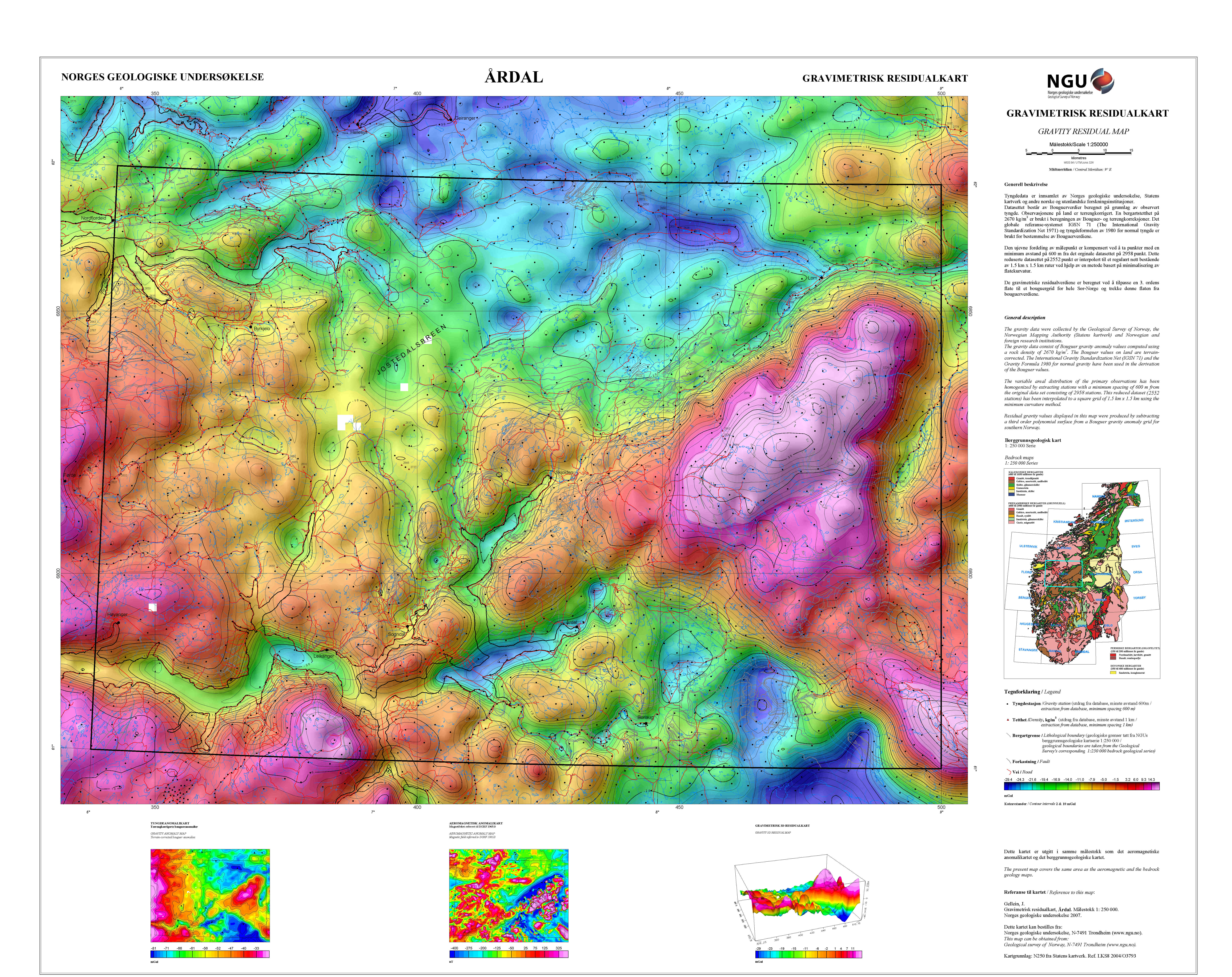
Task: Click the red triangle Tetthet legend symbol
Action: tap(1008, 720)
